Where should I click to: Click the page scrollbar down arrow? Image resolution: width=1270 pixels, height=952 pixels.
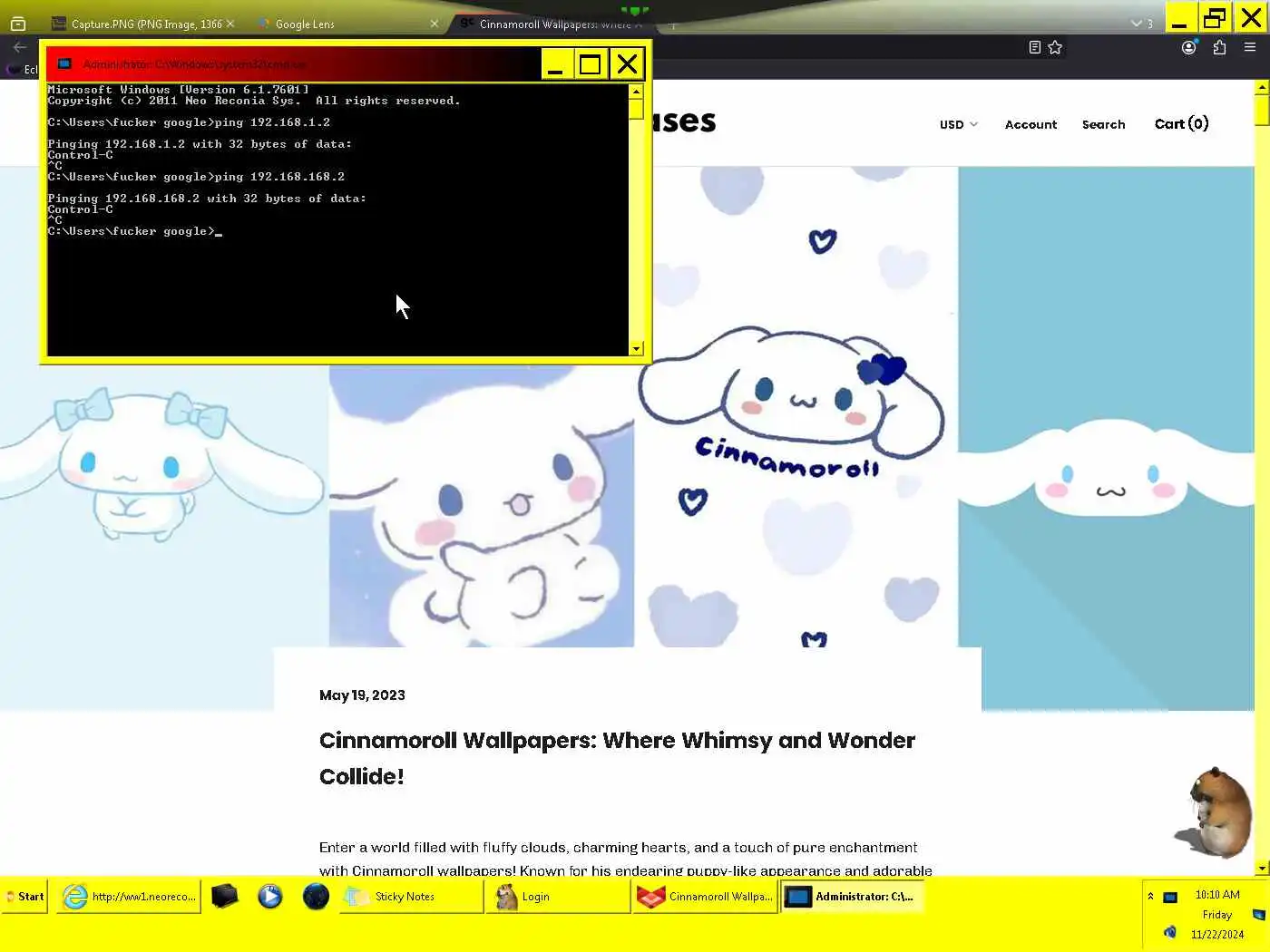(x=1262, y=869)
